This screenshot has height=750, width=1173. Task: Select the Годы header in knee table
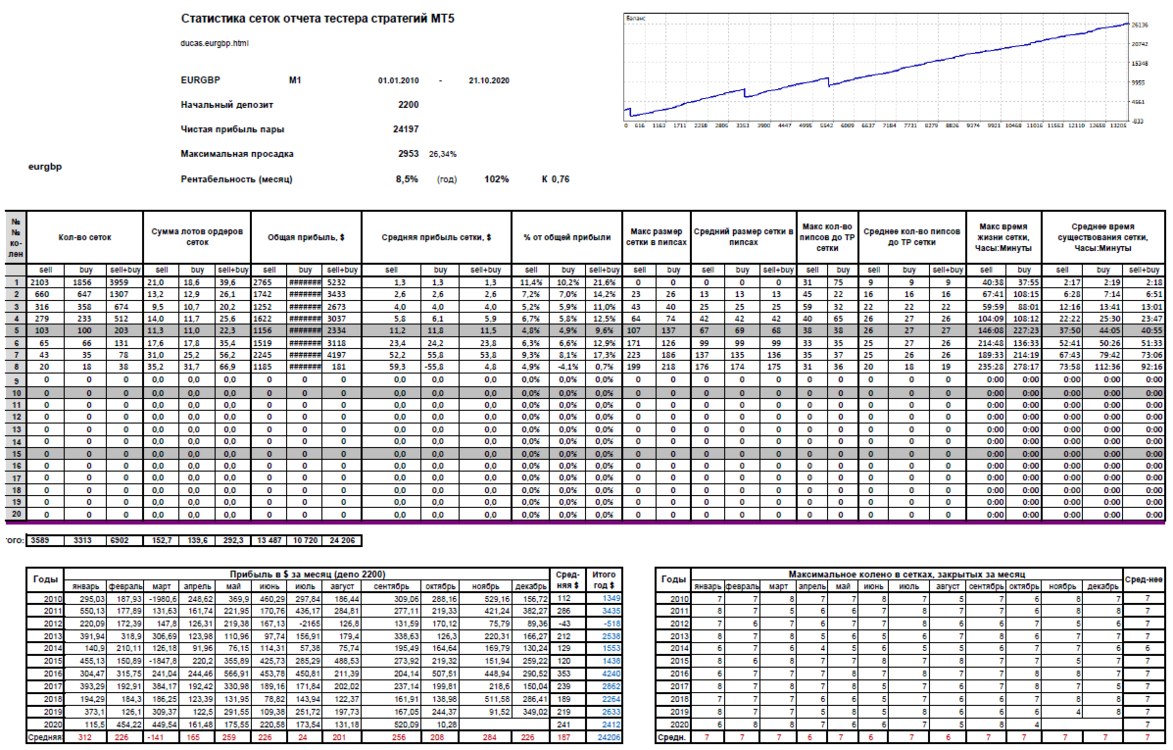tap(673, 579)
